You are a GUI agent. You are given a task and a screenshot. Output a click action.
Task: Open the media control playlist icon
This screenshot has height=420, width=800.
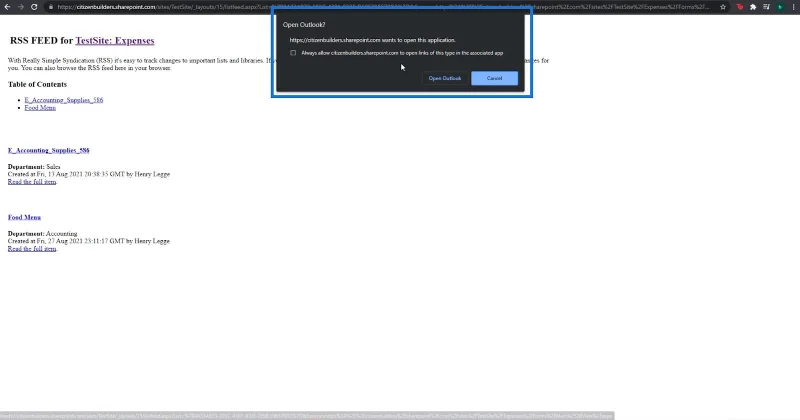pyautogui.click(x=766, y=7)
